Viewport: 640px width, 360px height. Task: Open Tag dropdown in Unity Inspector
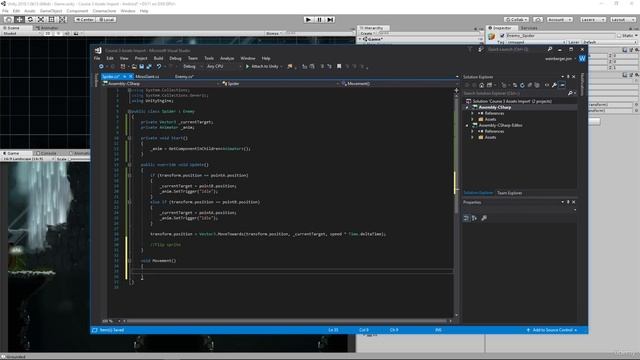pos(537,42)
